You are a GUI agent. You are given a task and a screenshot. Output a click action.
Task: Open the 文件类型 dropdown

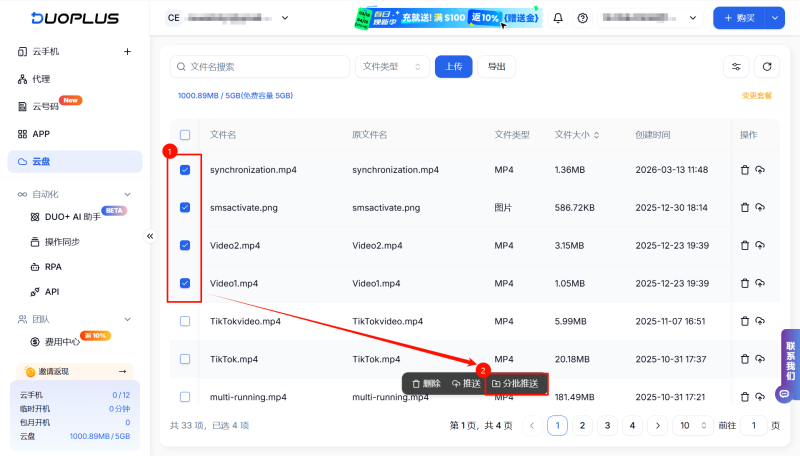[392, 67]
